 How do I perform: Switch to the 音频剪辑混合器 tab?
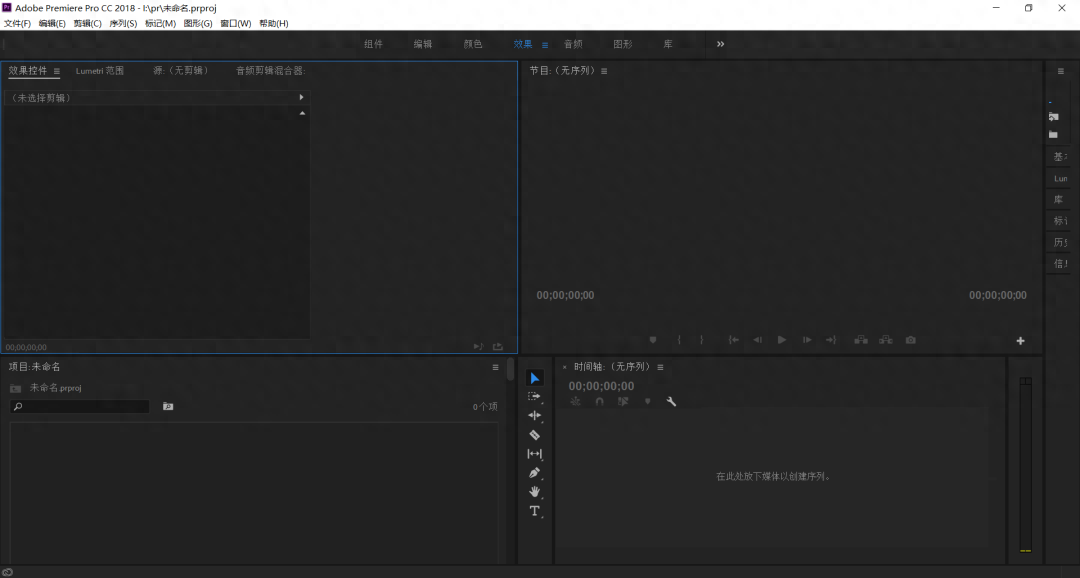tap(271, 71)
